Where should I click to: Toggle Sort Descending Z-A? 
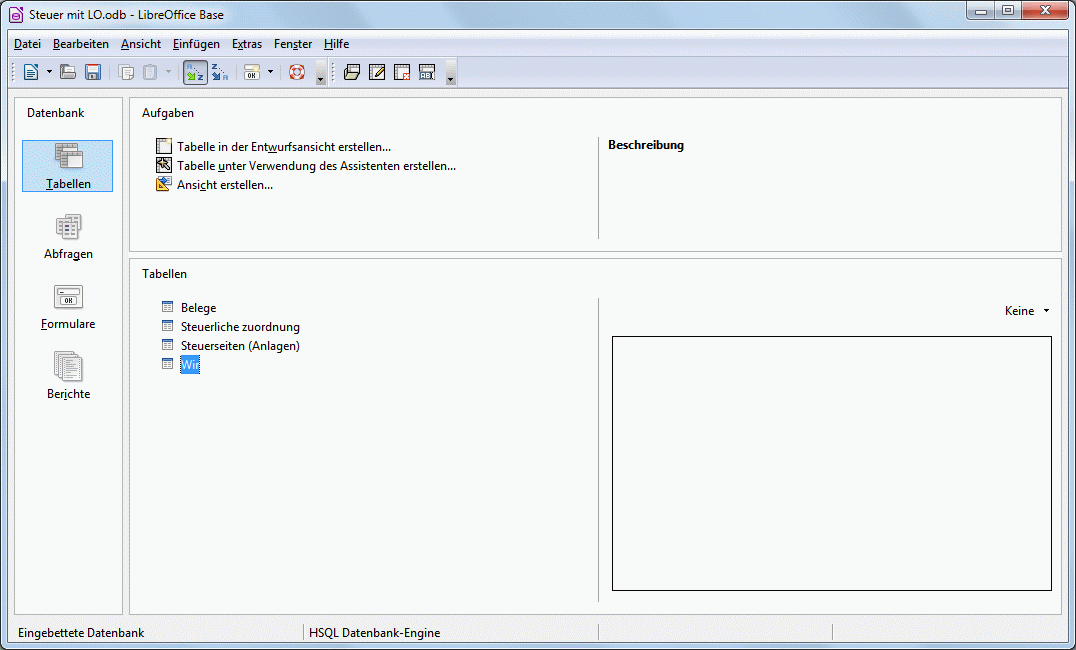tap(220, 72)
